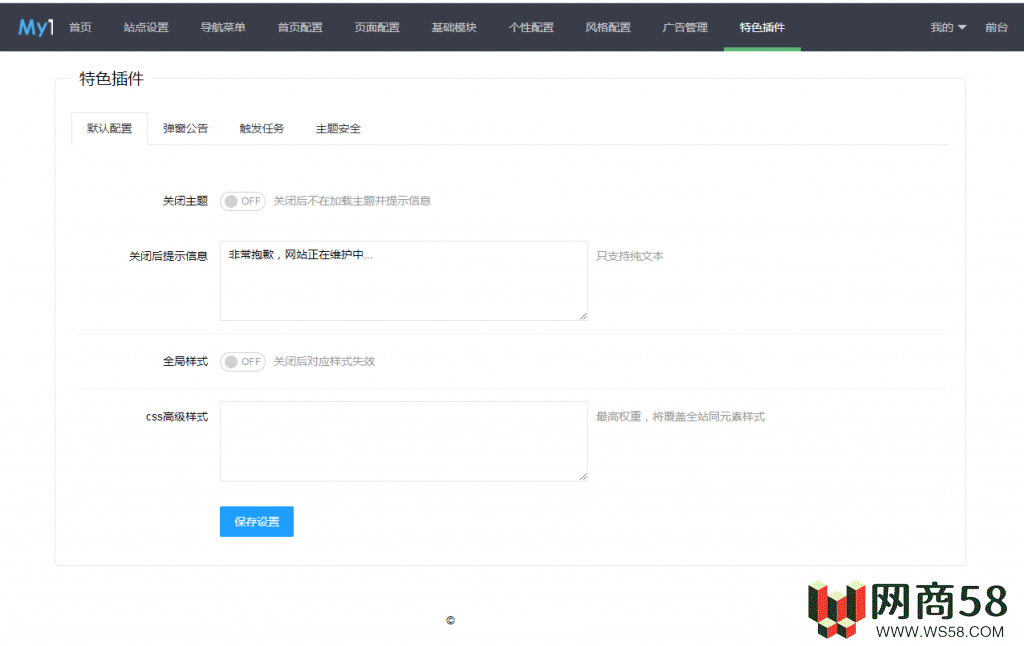Screen dimensions: 1024x646
Task: Open the 站点设置 menu
Action: [146, 27]
